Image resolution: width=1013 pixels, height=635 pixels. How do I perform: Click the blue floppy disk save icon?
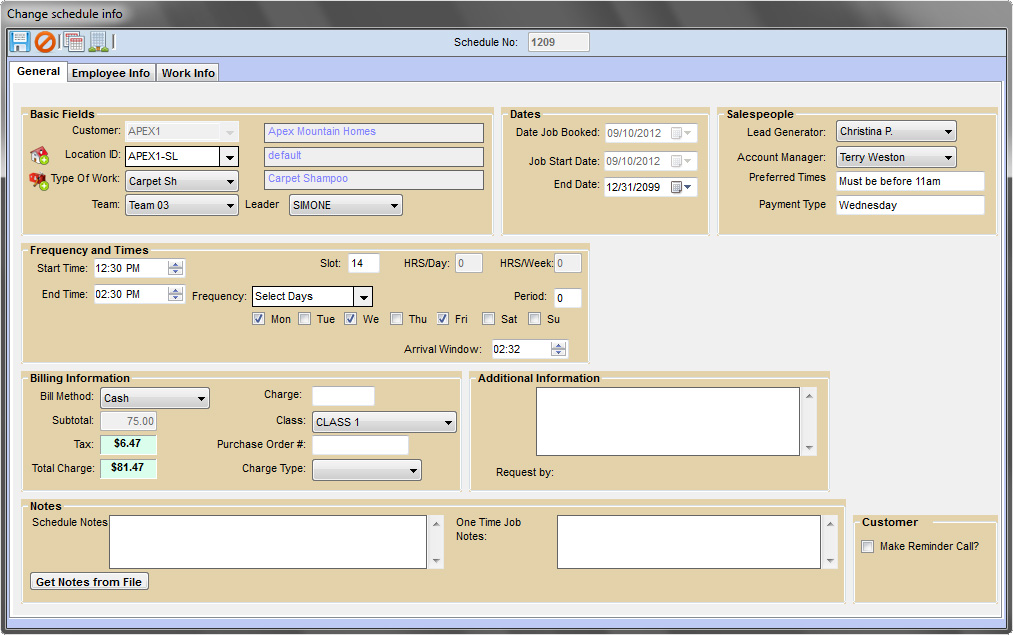point(19,42)
